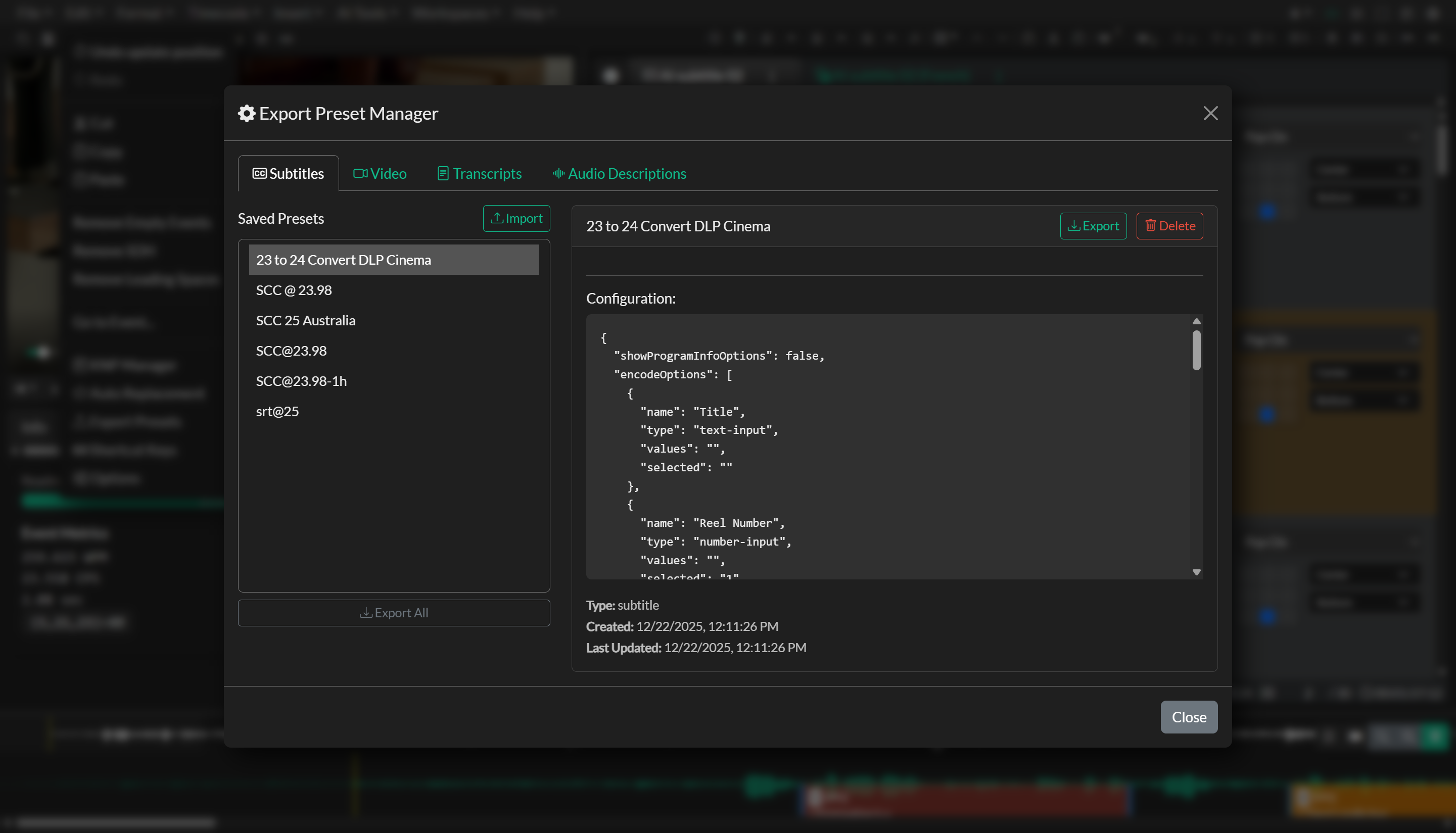The width and height of the screenshot is (1456, 833).
Task: Export all saved presets
Action: click(x=393, y=613)
